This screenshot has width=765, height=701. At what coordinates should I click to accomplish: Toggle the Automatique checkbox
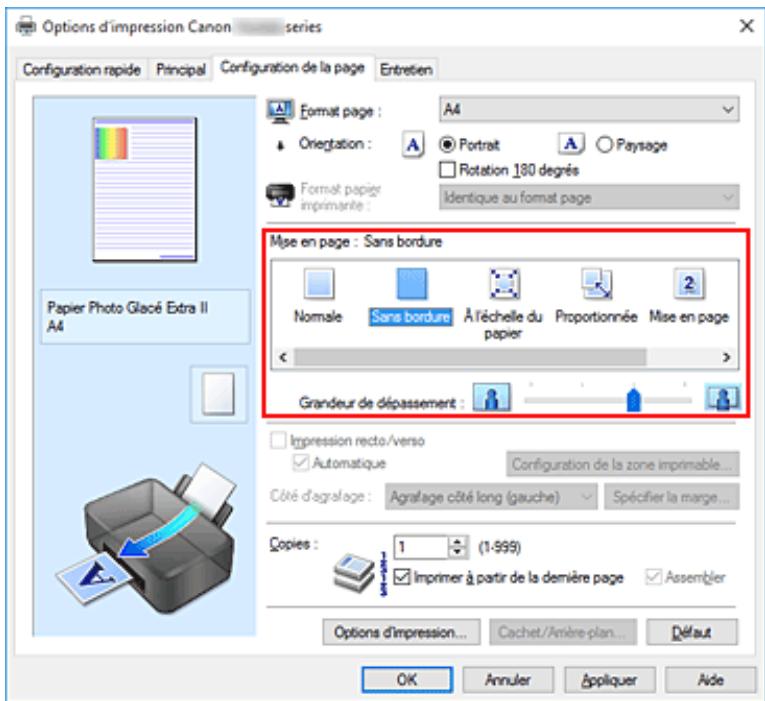[301, 462]
